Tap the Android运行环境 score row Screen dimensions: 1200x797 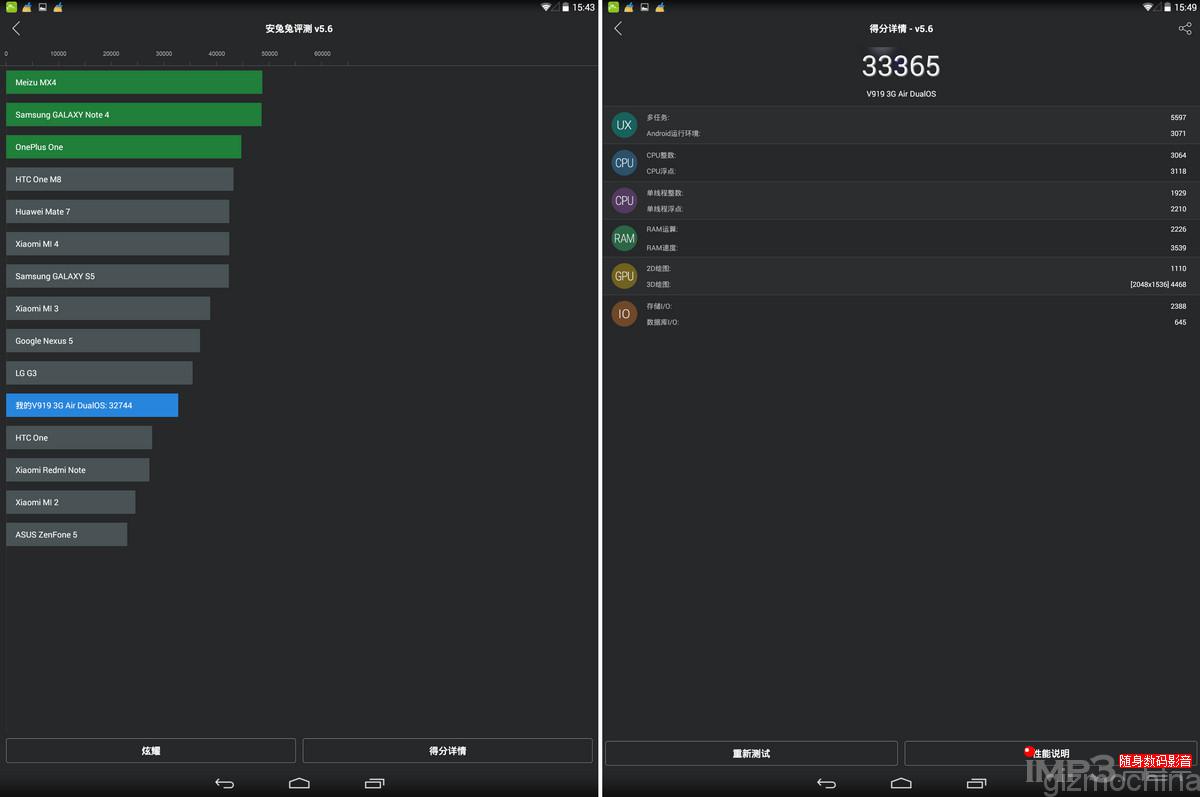click(916, 133)
